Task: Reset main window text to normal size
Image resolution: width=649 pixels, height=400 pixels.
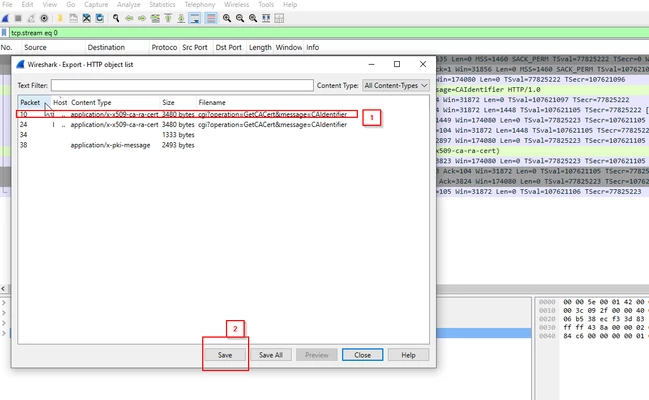Action: point(253,18)
